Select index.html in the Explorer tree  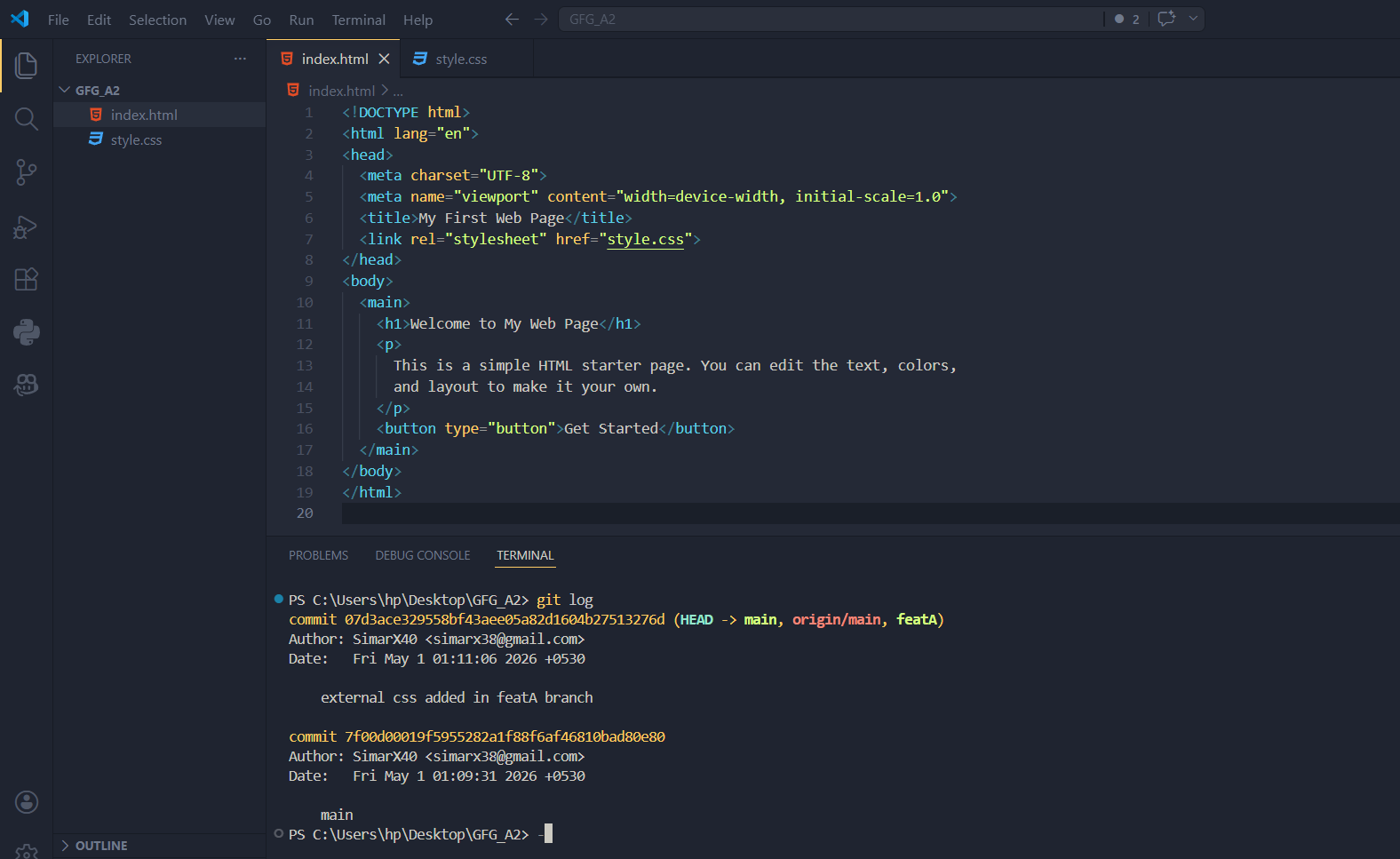[x=160, y=115]
